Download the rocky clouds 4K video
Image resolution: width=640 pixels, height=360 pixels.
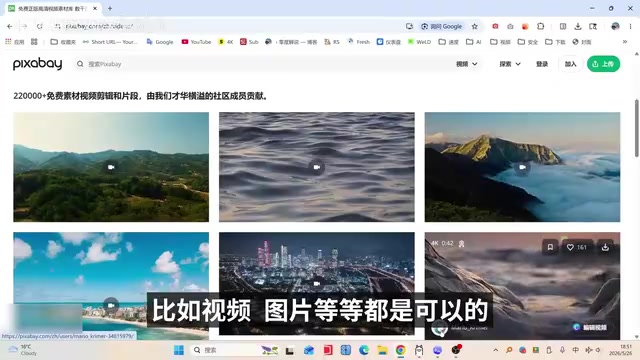click(605, 247)
